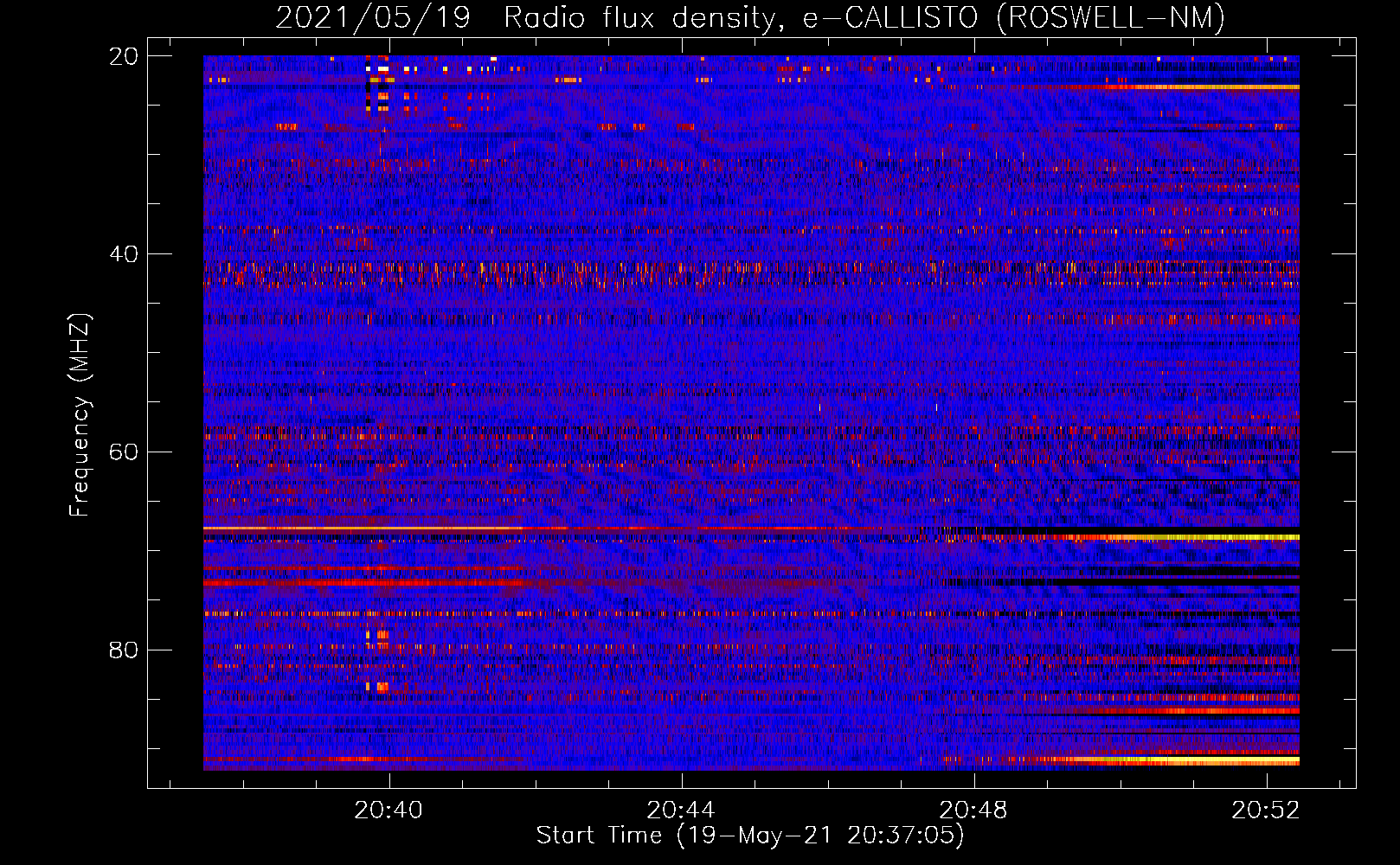Click the '60' frequency tick label
The height and width of the screenshot is (865, 1400).
pos(124,452)
